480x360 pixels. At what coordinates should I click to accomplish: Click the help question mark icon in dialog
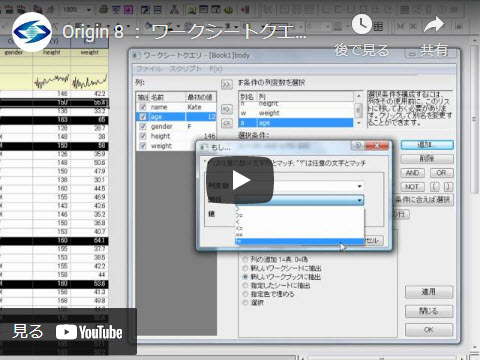pyautogui.click(x=358, y=146)
